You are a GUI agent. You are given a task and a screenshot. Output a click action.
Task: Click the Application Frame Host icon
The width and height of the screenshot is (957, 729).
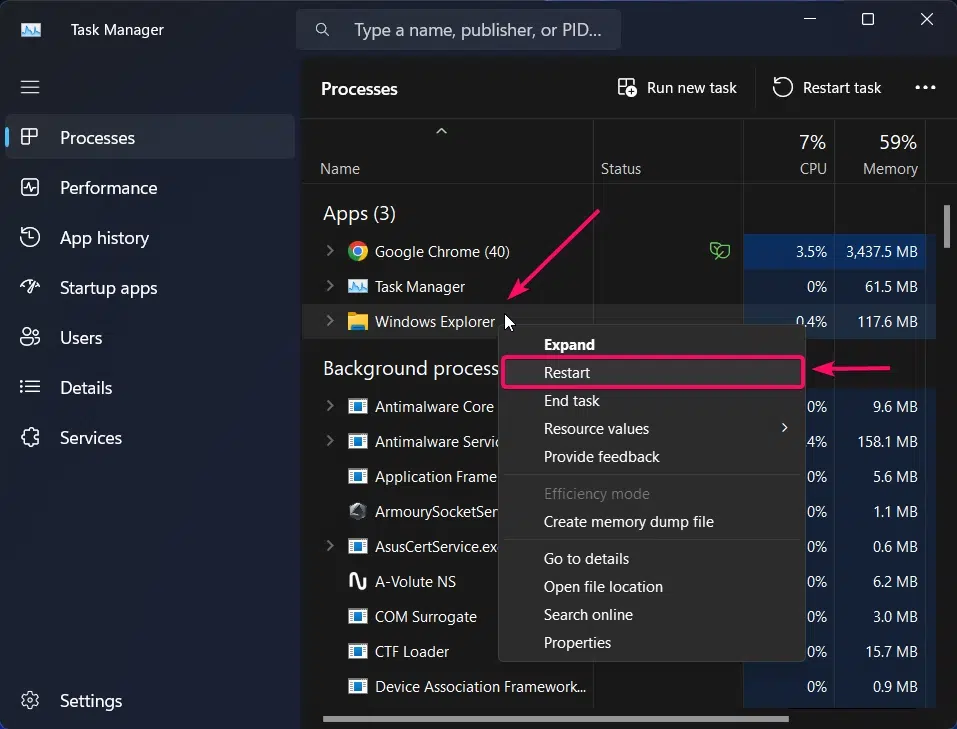click(358, 476)
